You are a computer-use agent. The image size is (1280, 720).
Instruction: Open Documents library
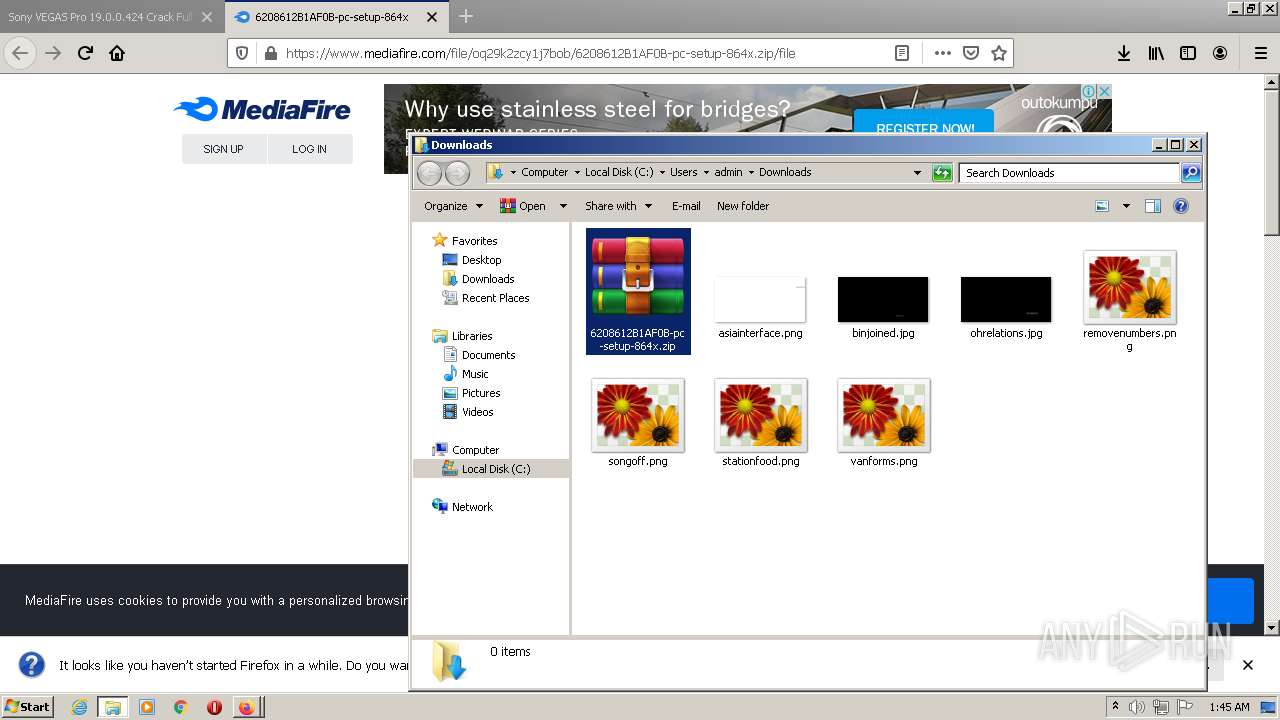488,355
